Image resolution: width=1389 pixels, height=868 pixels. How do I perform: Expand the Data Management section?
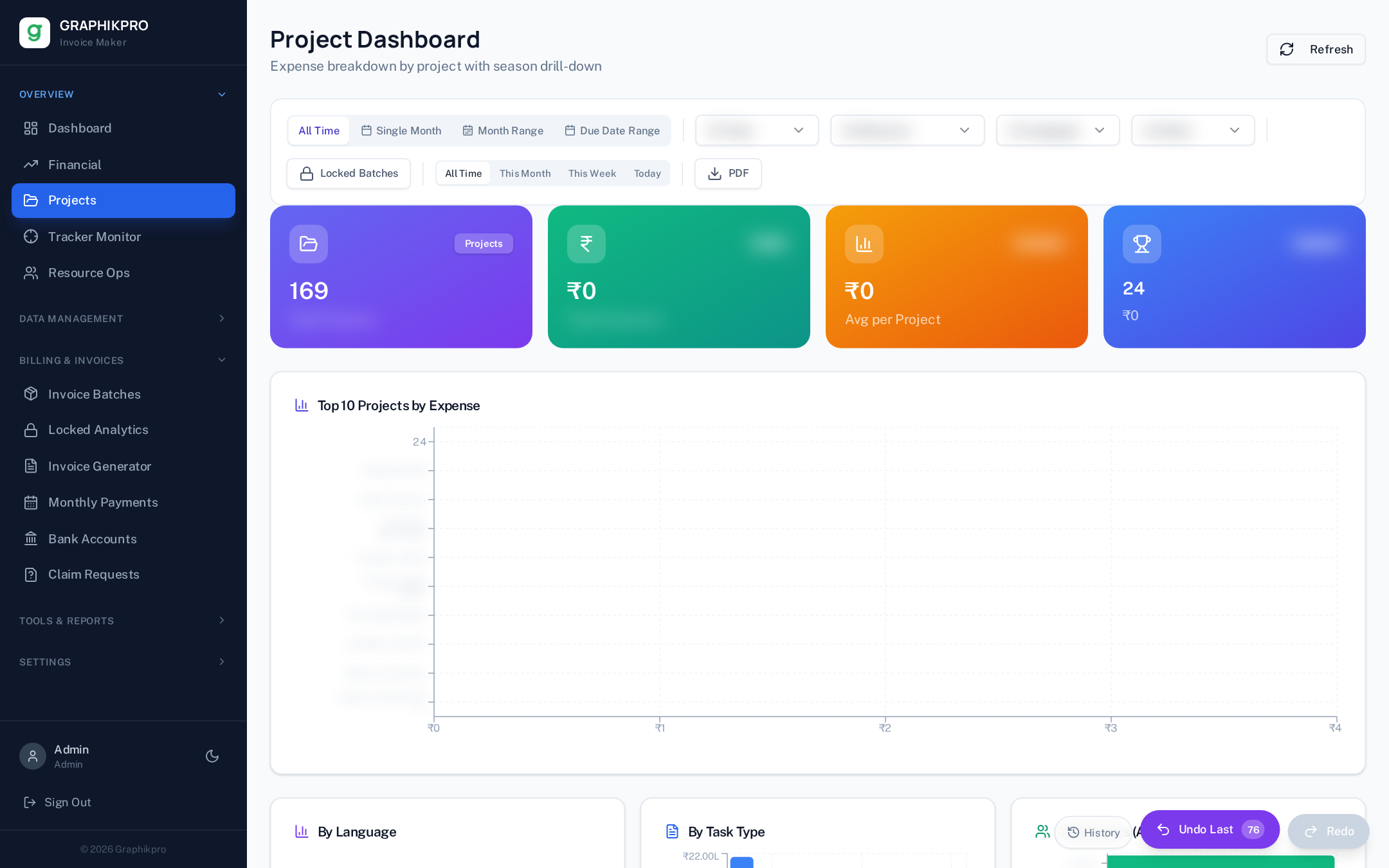123,318
